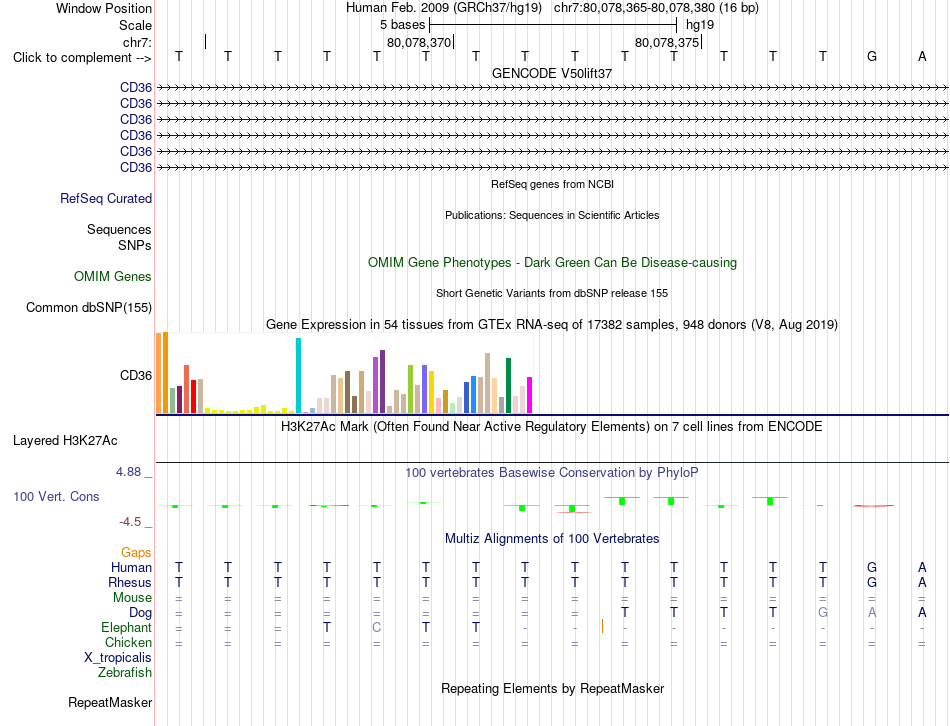Viewport: 950px width, 726px height.
Task: Click the Scale track label
Action: tap(135, 25)
